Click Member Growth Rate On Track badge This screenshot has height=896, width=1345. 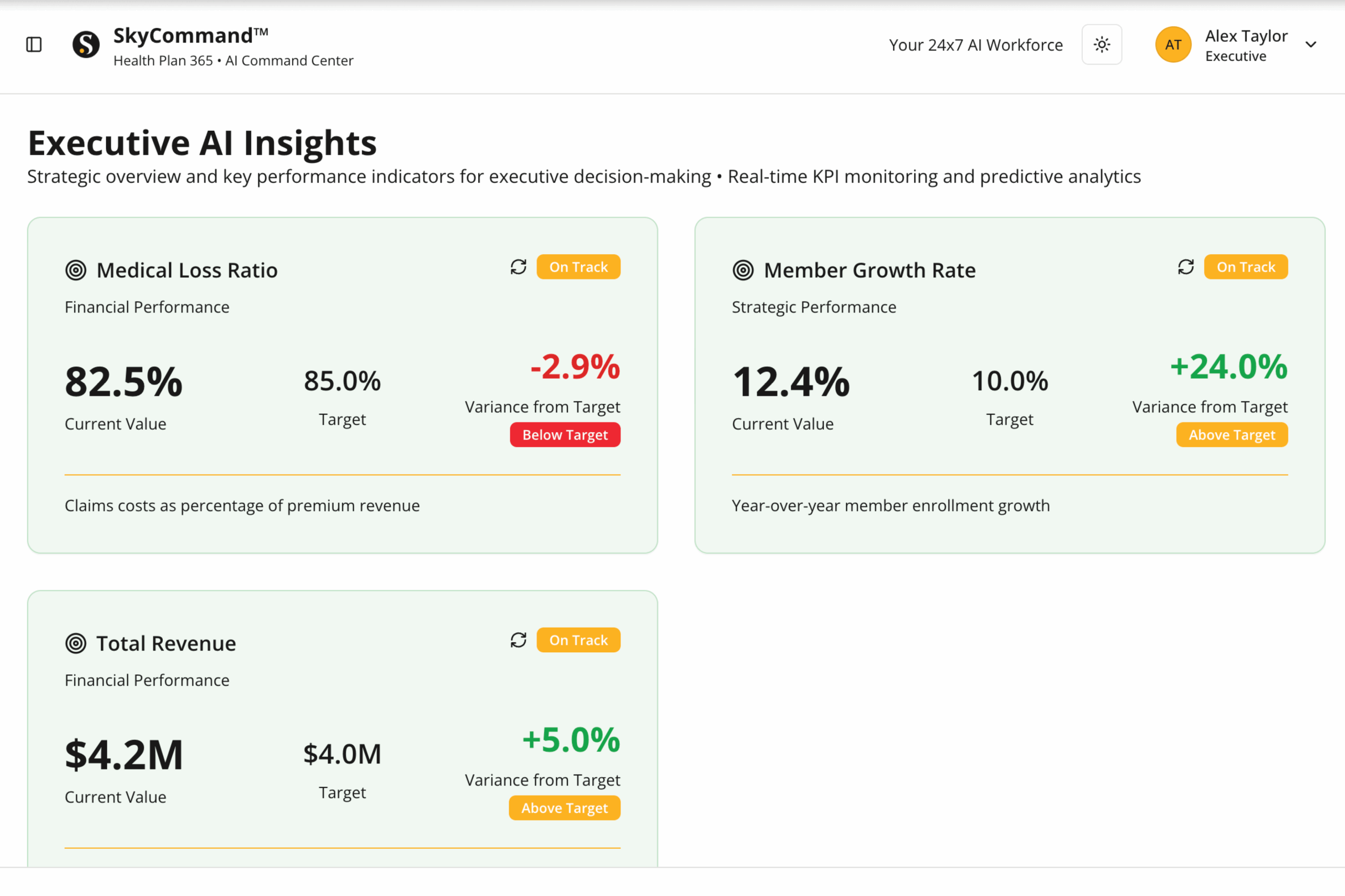[x=1246, y=267]
